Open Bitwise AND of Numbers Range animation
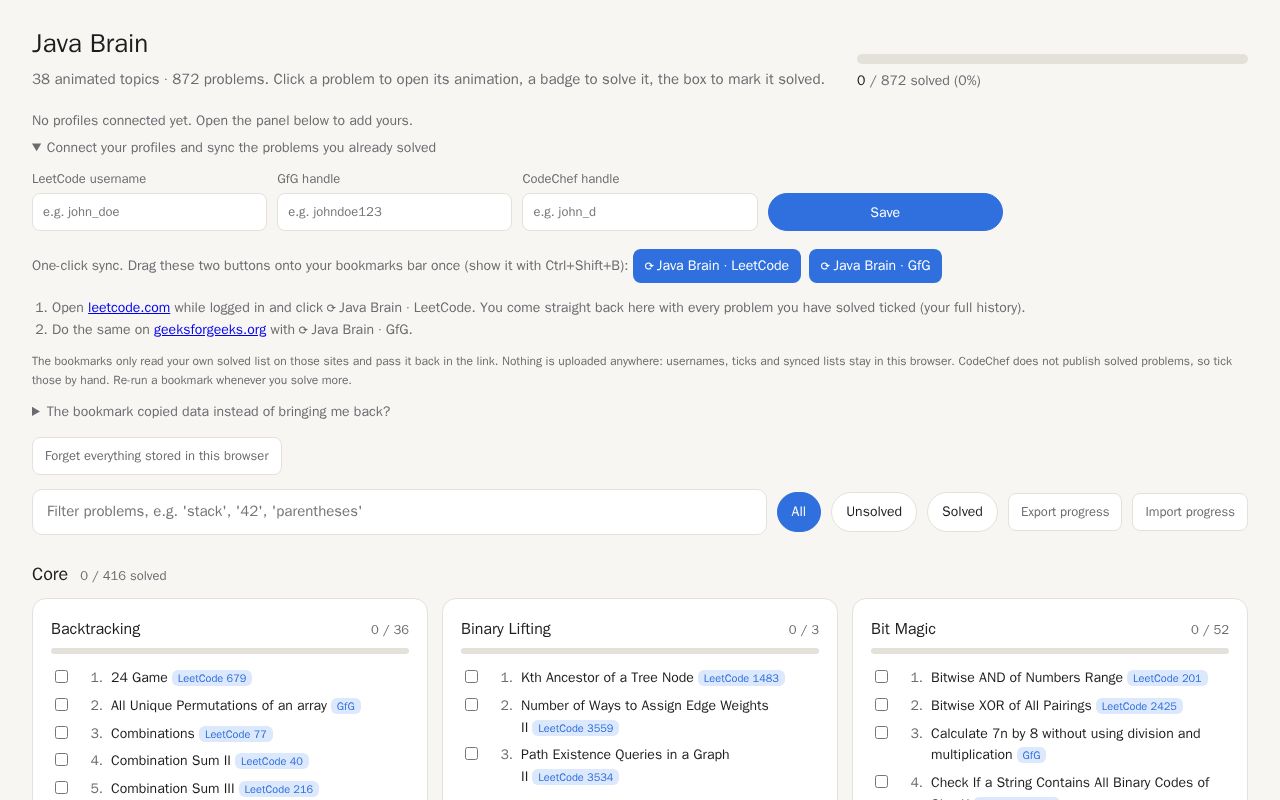 click(x=1027, y=677)
